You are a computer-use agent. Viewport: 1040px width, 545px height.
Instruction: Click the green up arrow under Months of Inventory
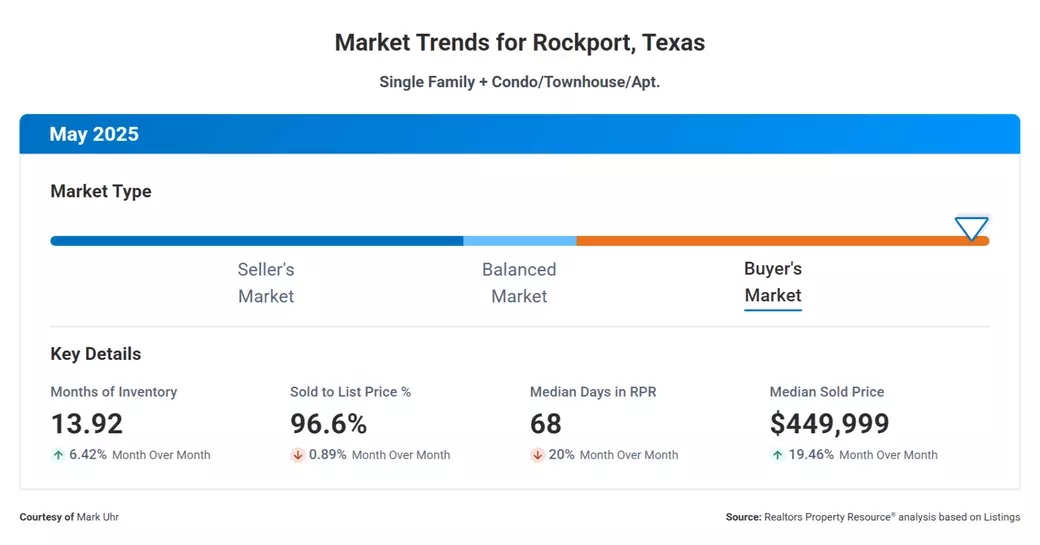tap(58, 455)
